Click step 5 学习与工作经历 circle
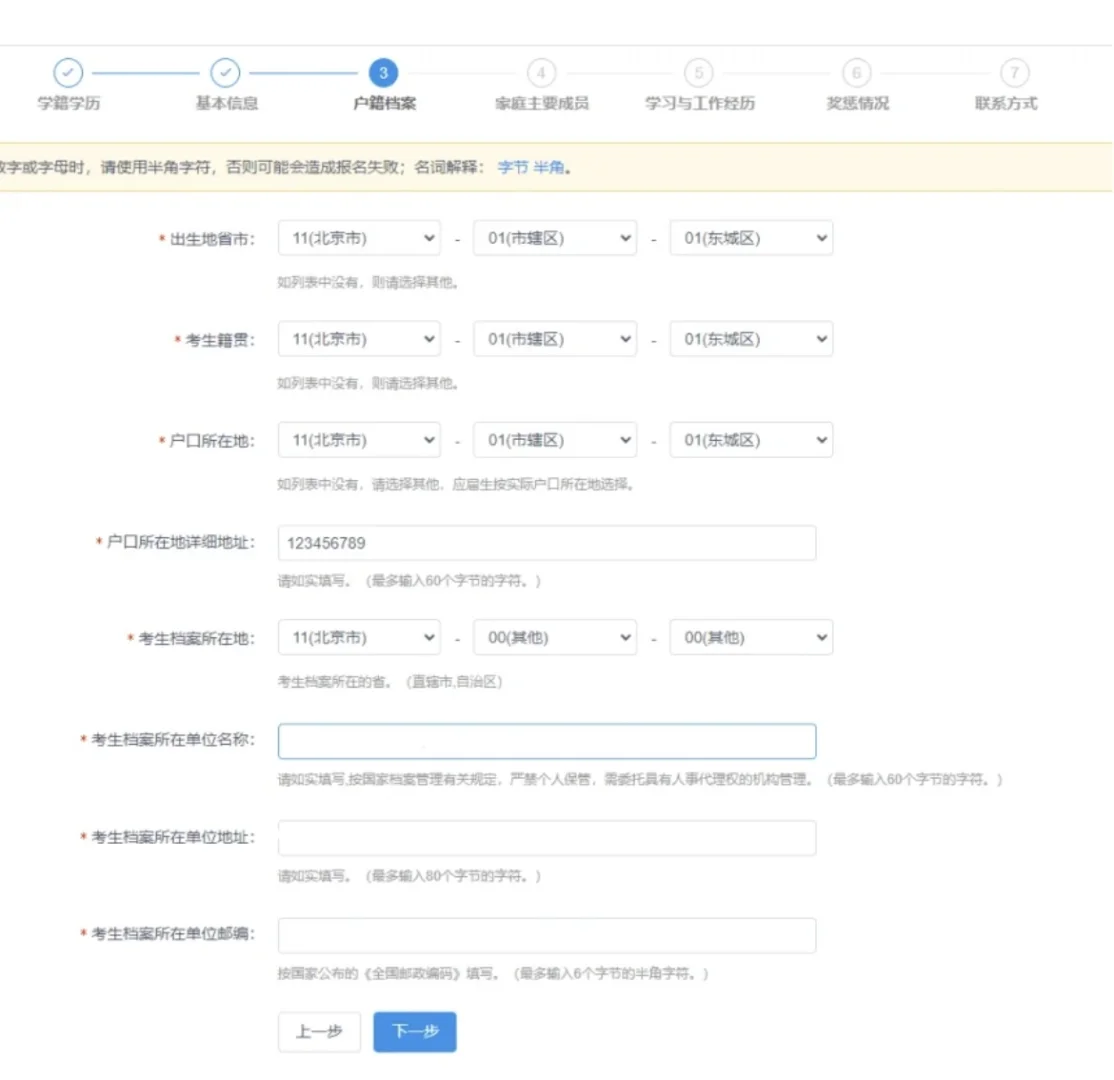The width and height of the screenshot is (1114, 1080). 698,74
